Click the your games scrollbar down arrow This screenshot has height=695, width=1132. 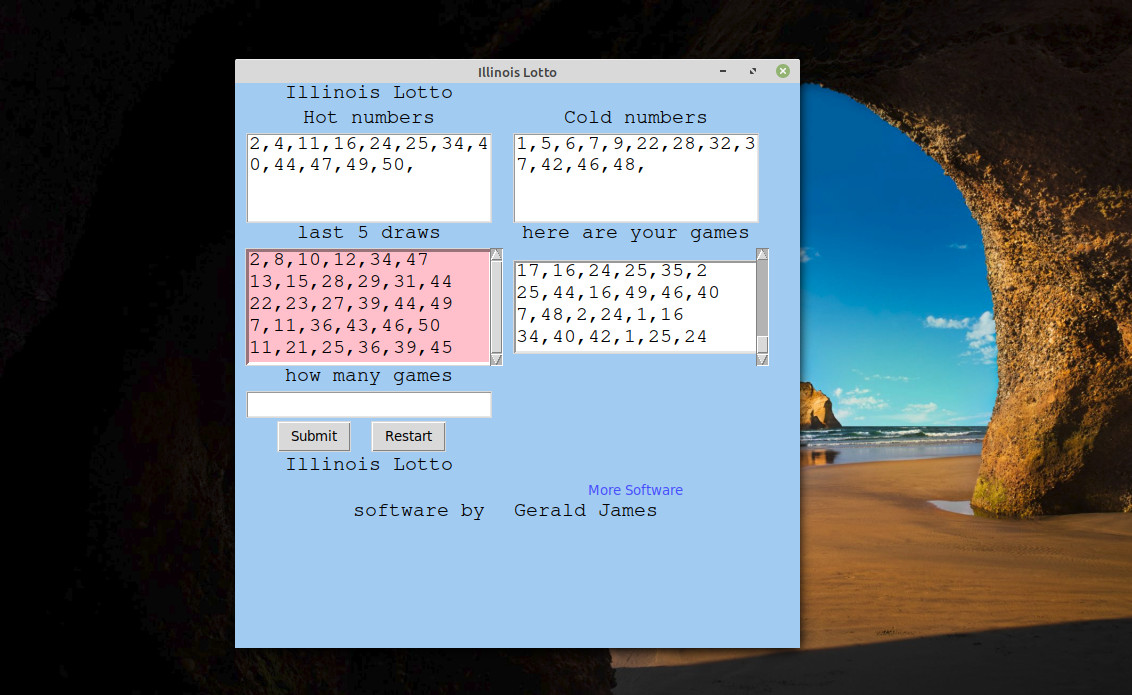click(762, 359)
